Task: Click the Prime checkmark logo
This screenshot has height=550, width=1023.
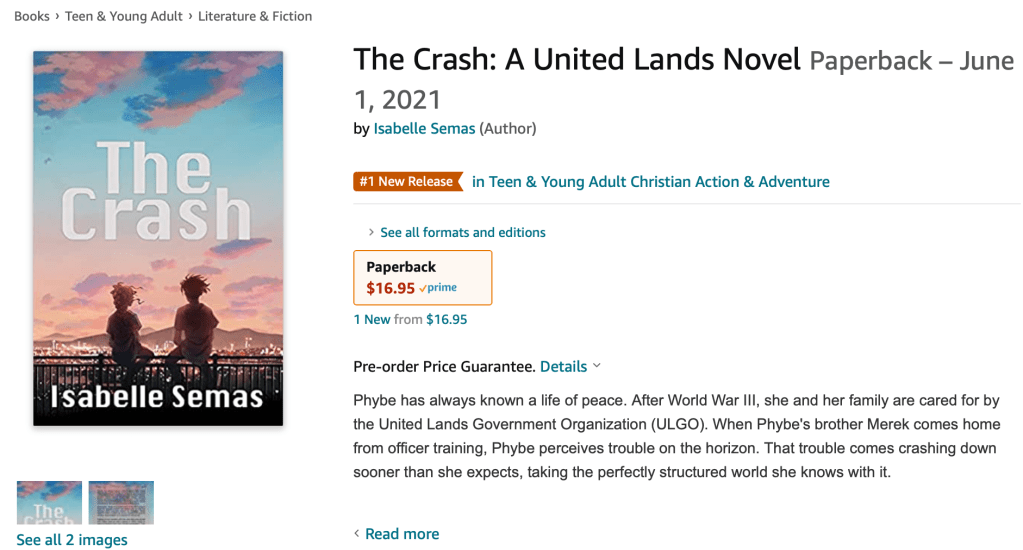Action: tap(438, 288)
